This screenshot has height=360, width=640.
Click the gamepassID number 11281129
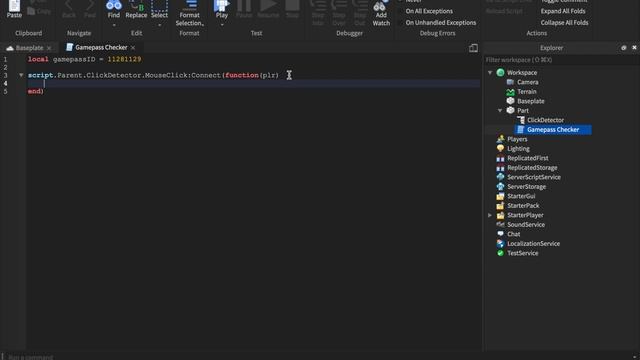124,59
